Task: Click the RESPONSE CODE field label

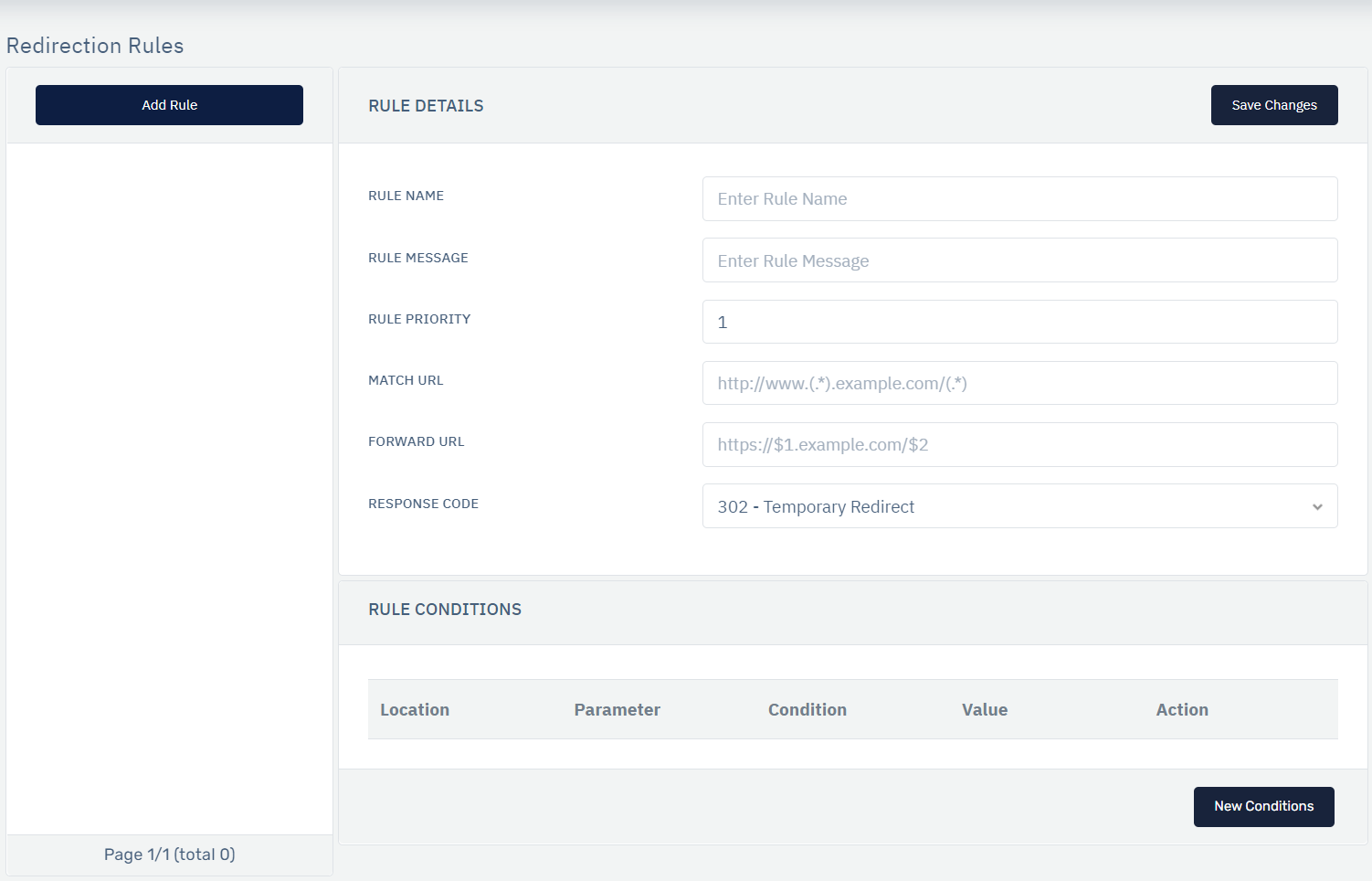Action: pos(423,504)
